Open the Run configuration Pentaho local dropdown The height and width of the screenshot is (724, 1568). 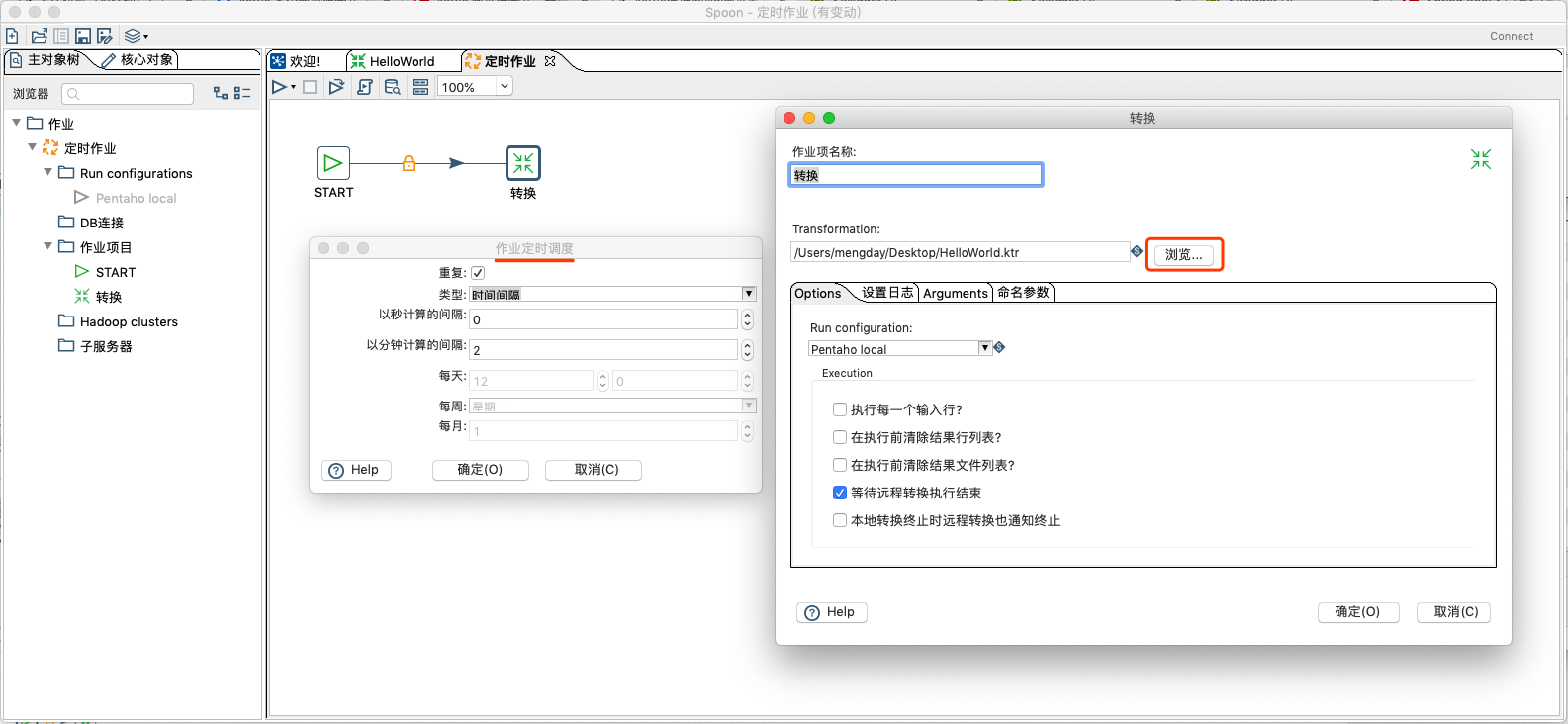tap(985, 348)
